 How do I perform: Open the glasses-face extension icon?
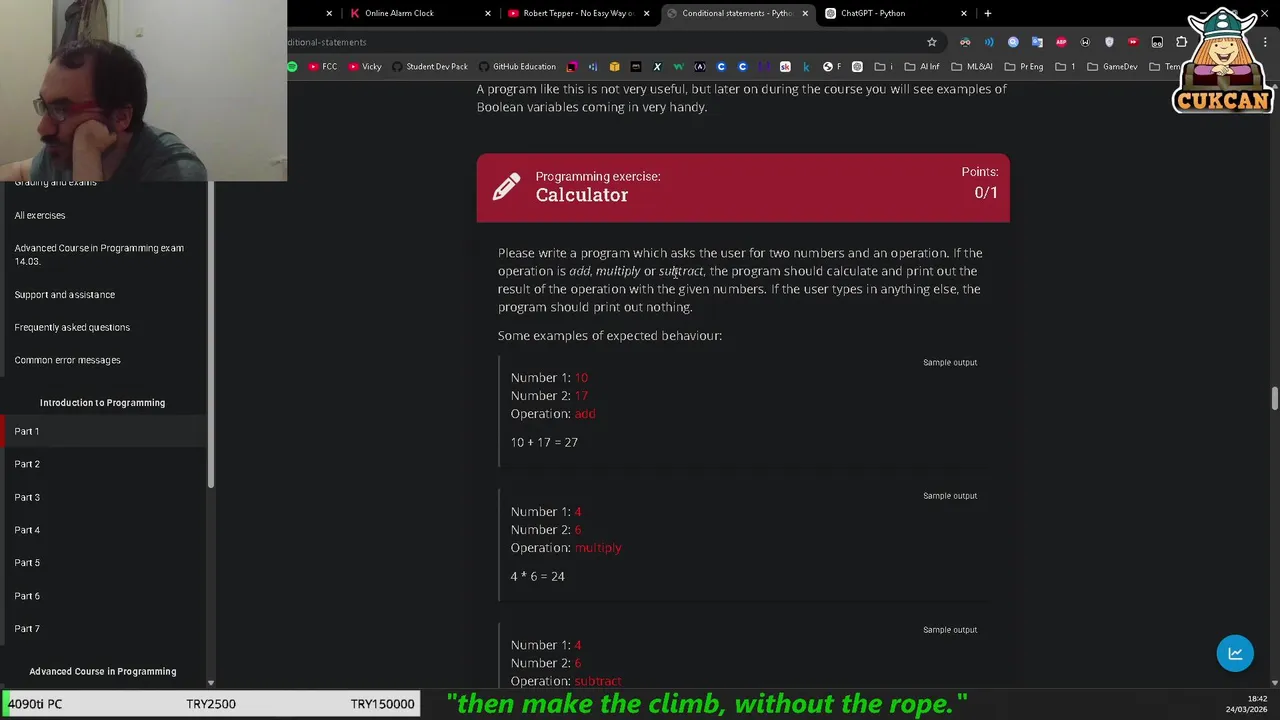point(965,42)
